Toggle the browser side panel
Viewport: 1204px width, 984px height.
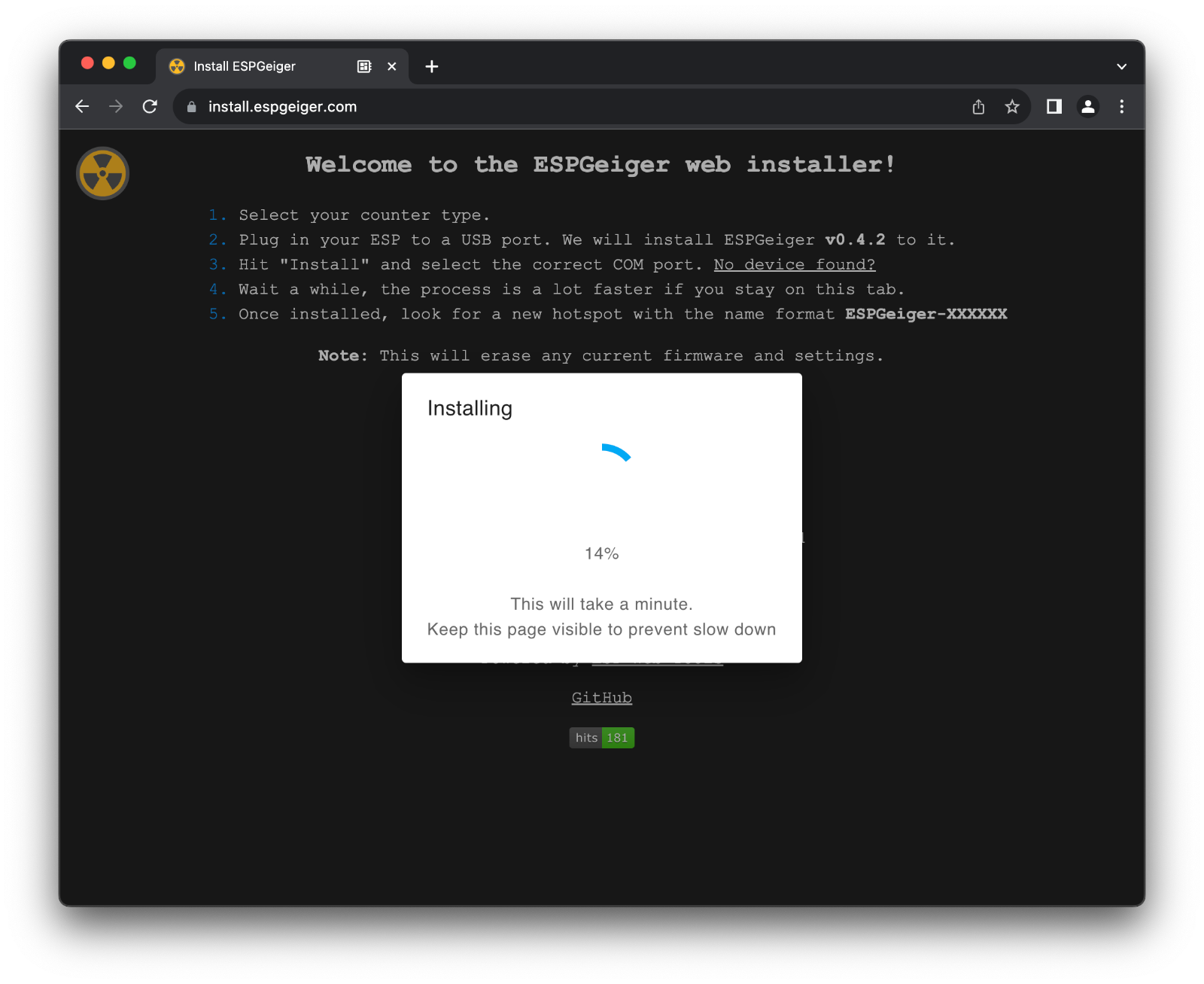(1054, 107)
